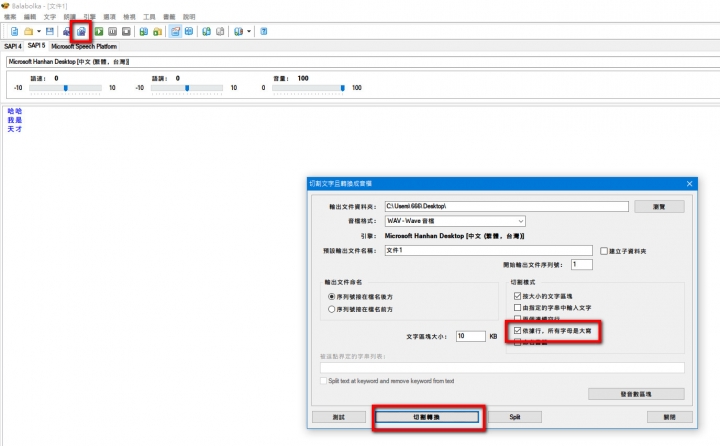Screen dimensions: 720x446
Task: Click the 語調 pitch slider handle
Action: pyautogui.click(x=187, y=88)
